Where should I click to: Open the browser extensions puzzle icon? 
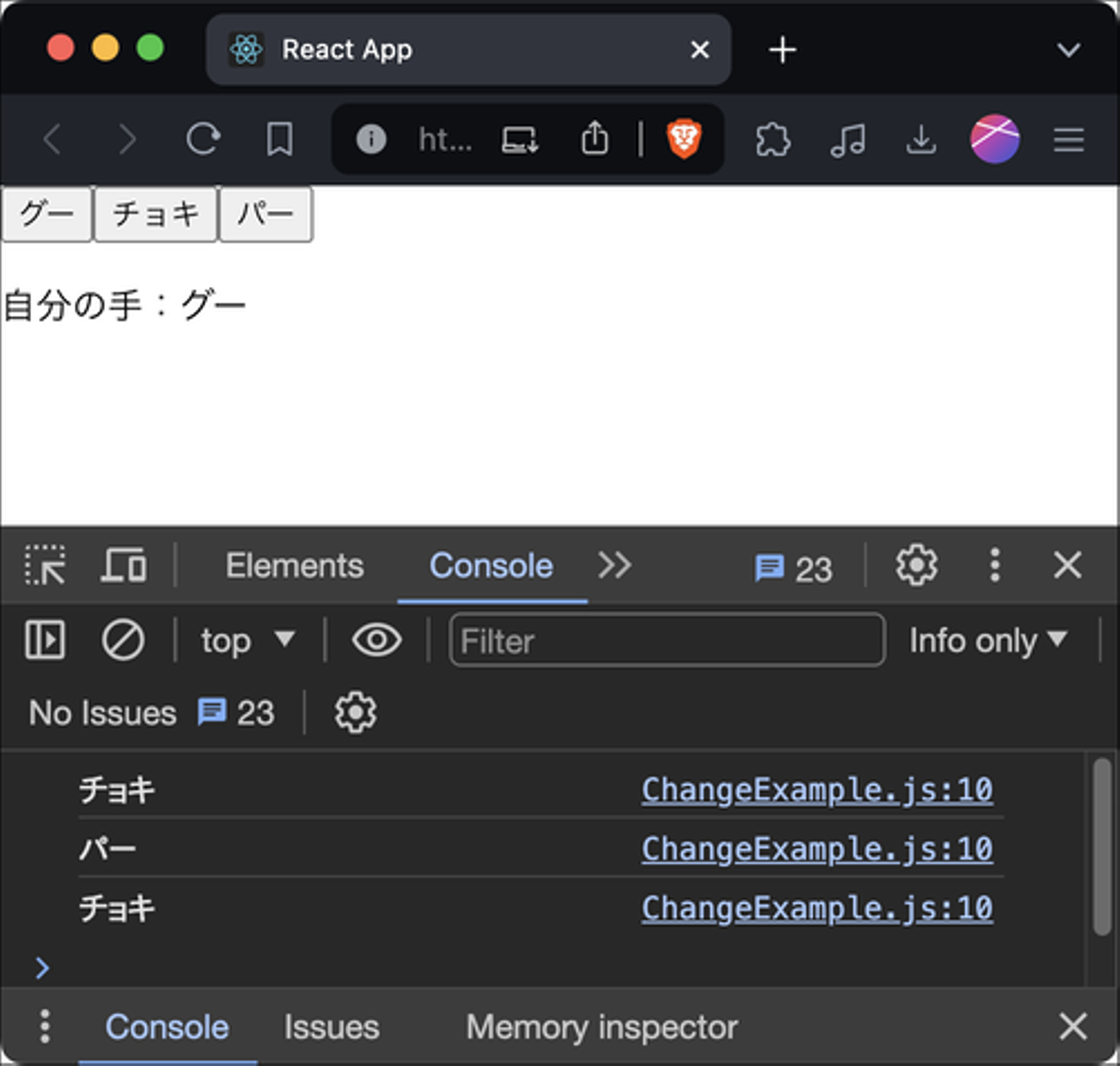(772, 140)
